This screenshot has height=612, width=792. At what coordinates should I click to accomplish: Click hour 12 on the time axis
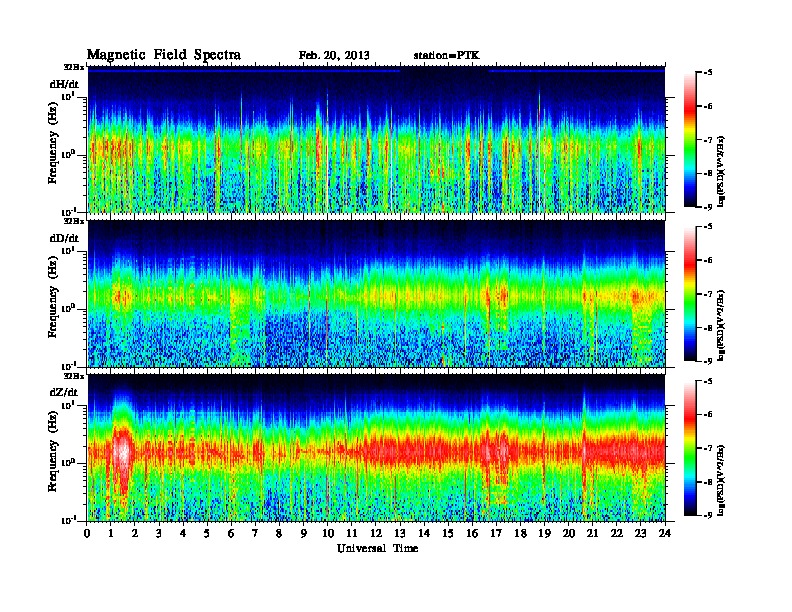pos(376,534)
